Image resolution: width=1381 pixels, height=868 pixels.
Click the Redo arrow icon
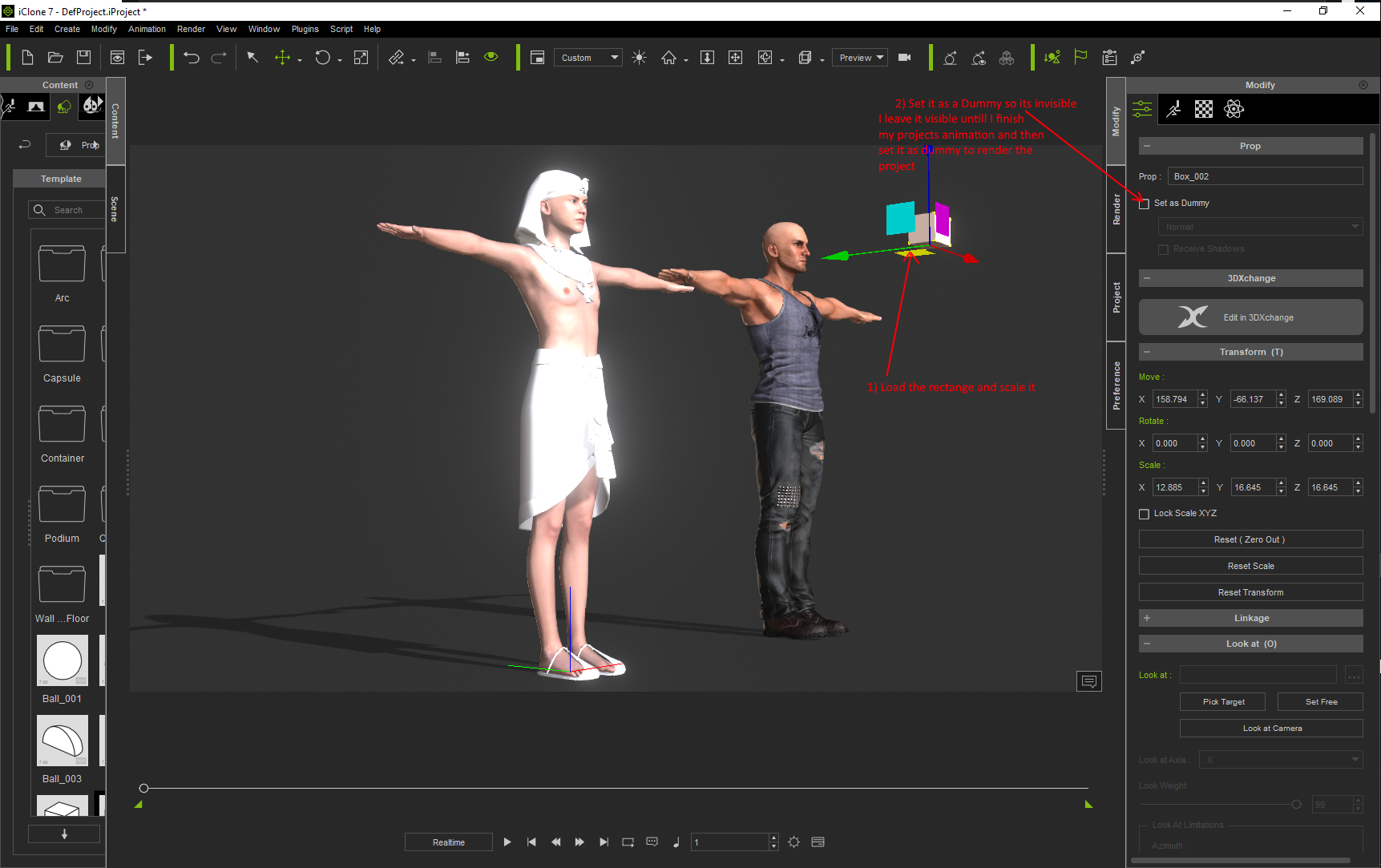(219, 57)
